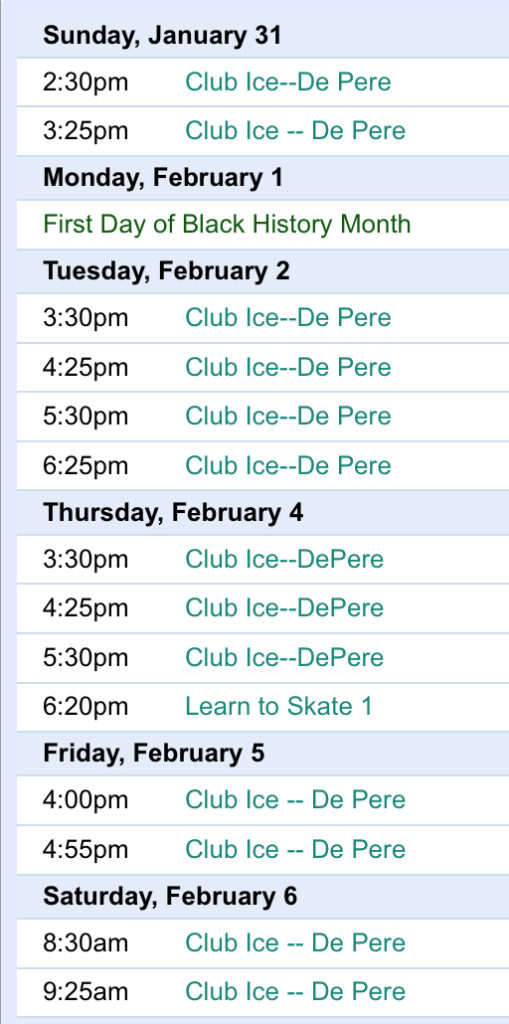Select the Tuesday 3:30pm Club Ice--De Pere event

(x=288, y=318)
